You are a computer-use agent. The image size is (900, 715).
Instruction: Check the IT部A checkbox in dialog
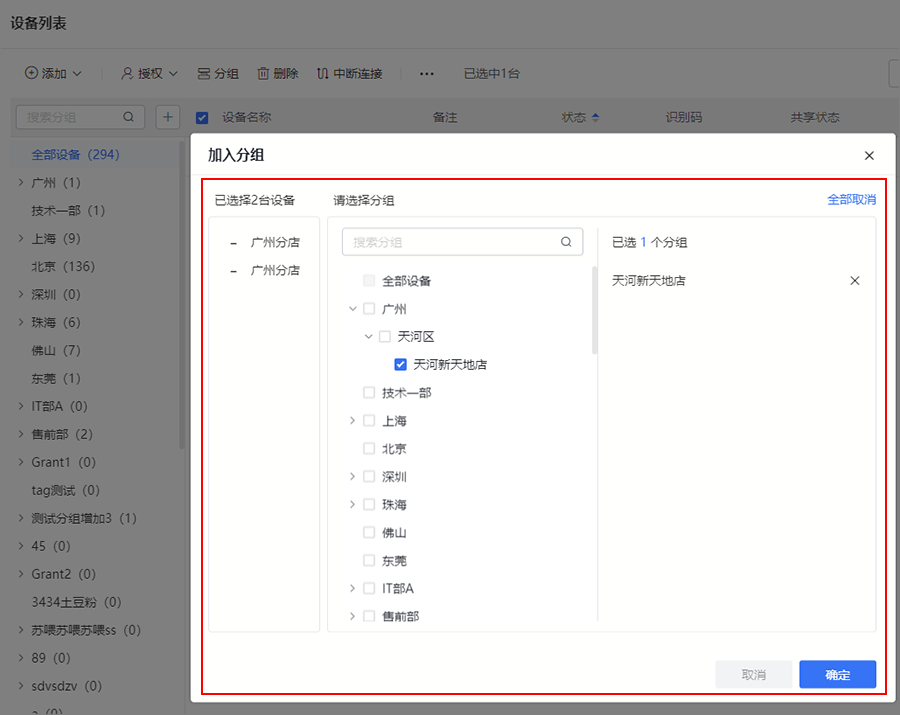coord(369,588)
